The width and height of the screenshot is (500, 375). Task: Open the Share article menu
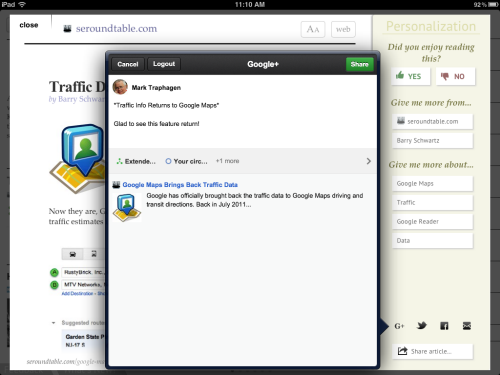[x=432, y=351]
